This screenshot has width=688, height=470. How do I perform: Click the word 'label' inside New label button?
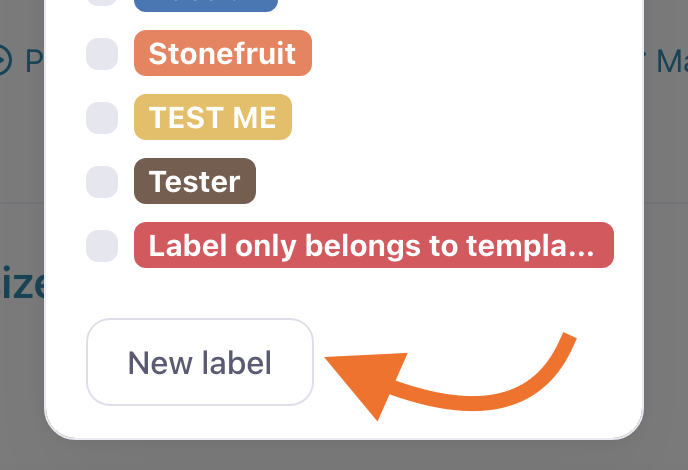click(x=236, y=362)
